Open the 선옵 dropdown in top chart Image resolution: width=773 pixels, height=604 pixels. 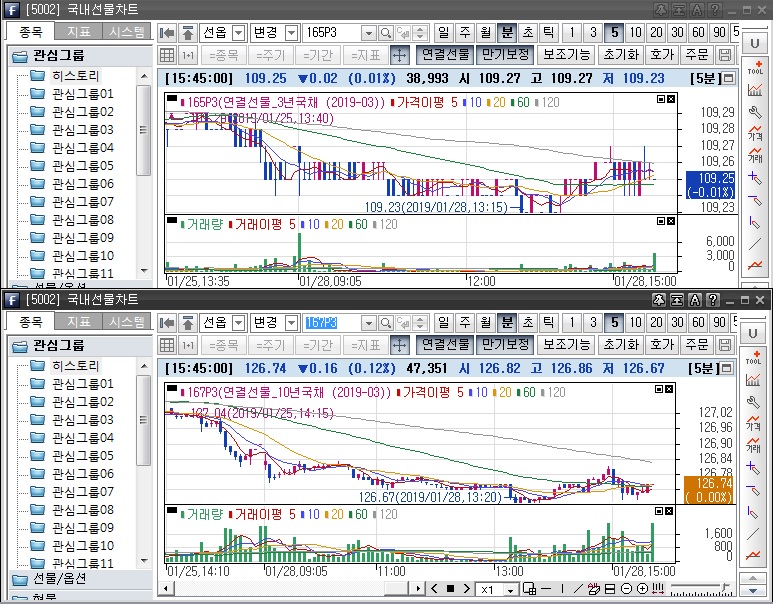pyautogui.click(x=238, y=32)
